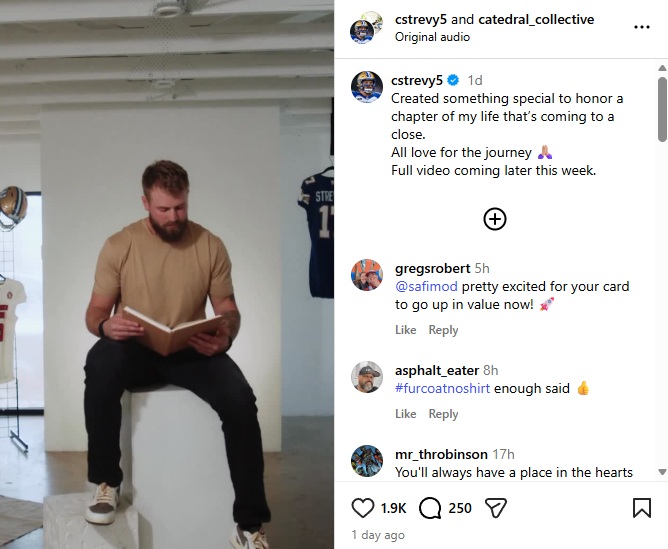The image size is (668, 549).
Task: Open the @safimod mention link
Action: coord(426,286)
